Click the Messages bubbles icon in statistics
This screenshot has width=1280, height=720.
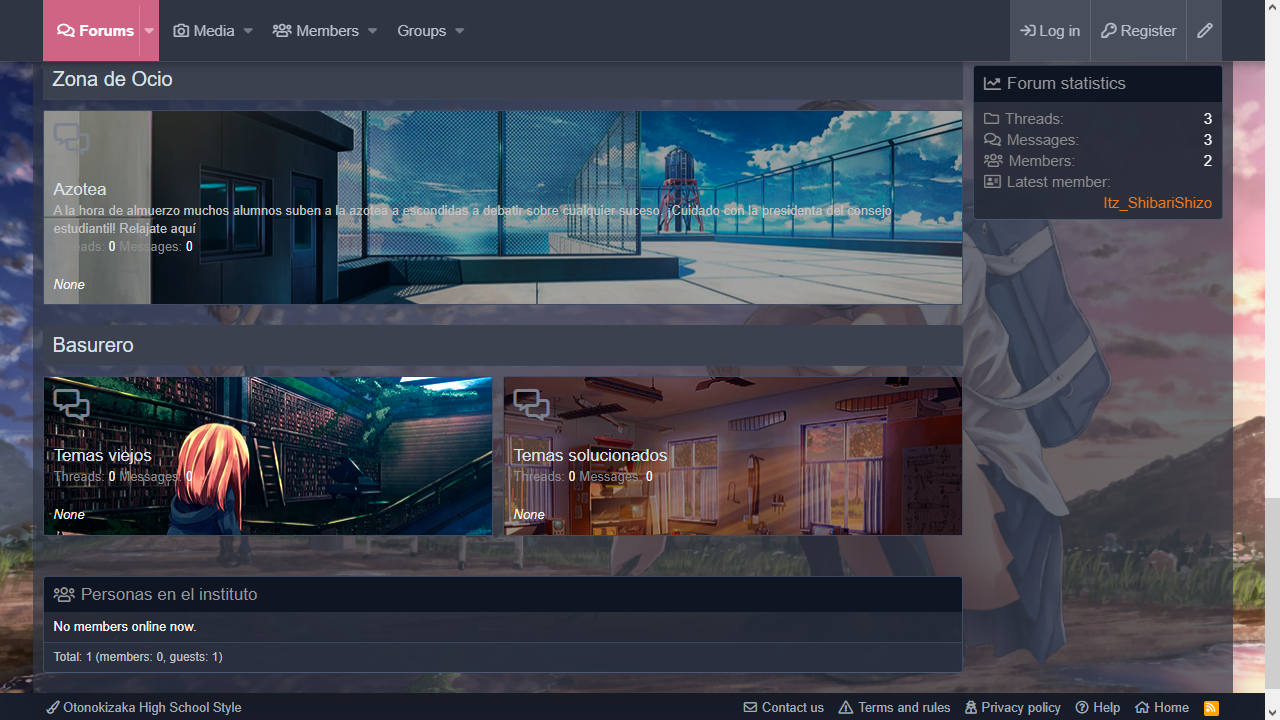click(x=992, y=140)
